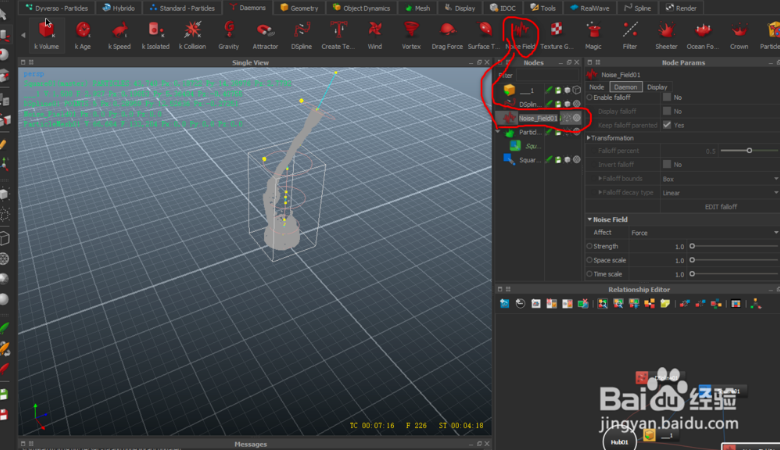The height and width of the screenshot is (450, 780).
Task: Open the Mesh shelf tab
Action: (x=417, y=7)
